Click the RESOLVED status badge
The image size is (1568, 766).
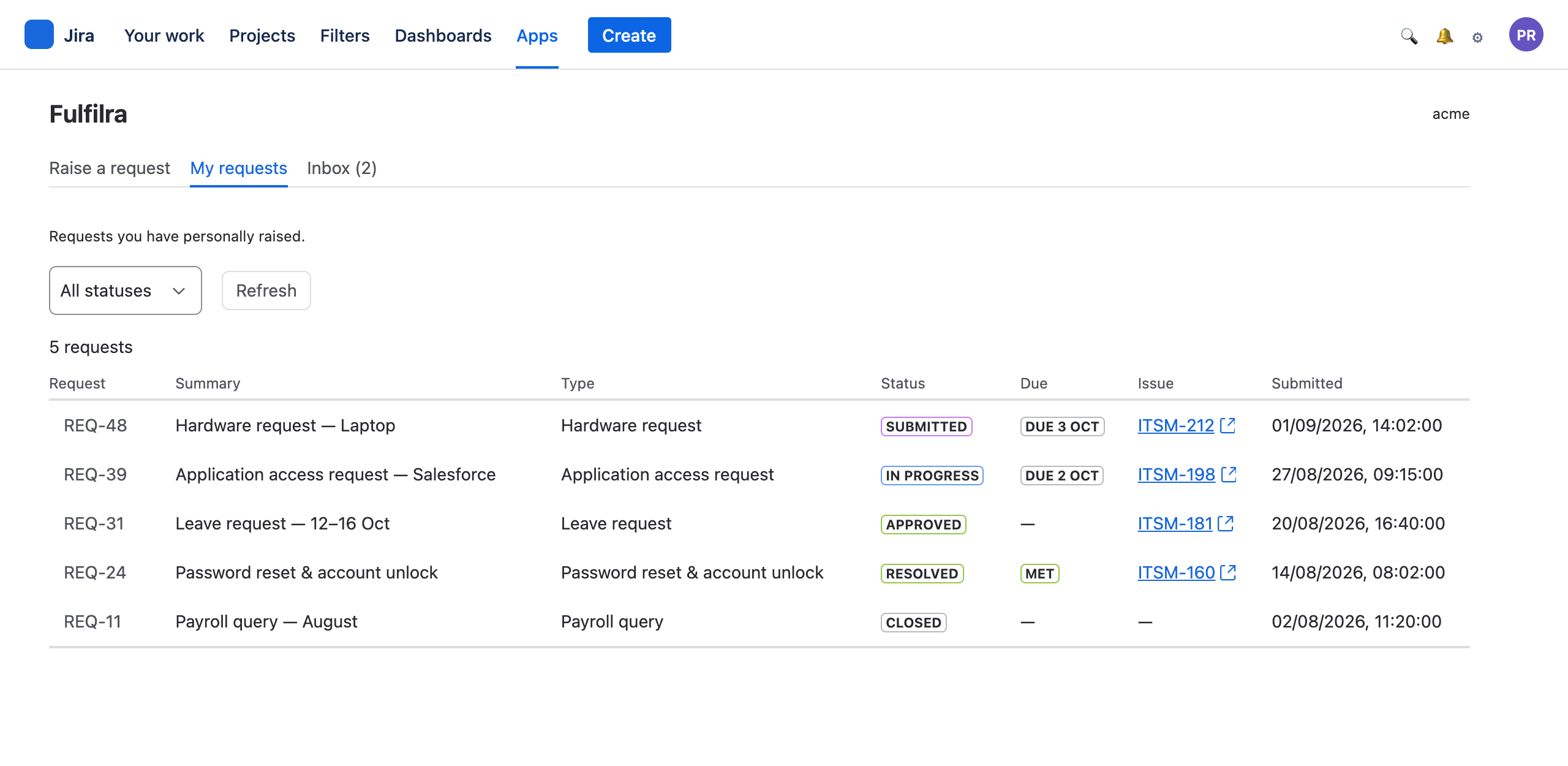coord(922,574)
